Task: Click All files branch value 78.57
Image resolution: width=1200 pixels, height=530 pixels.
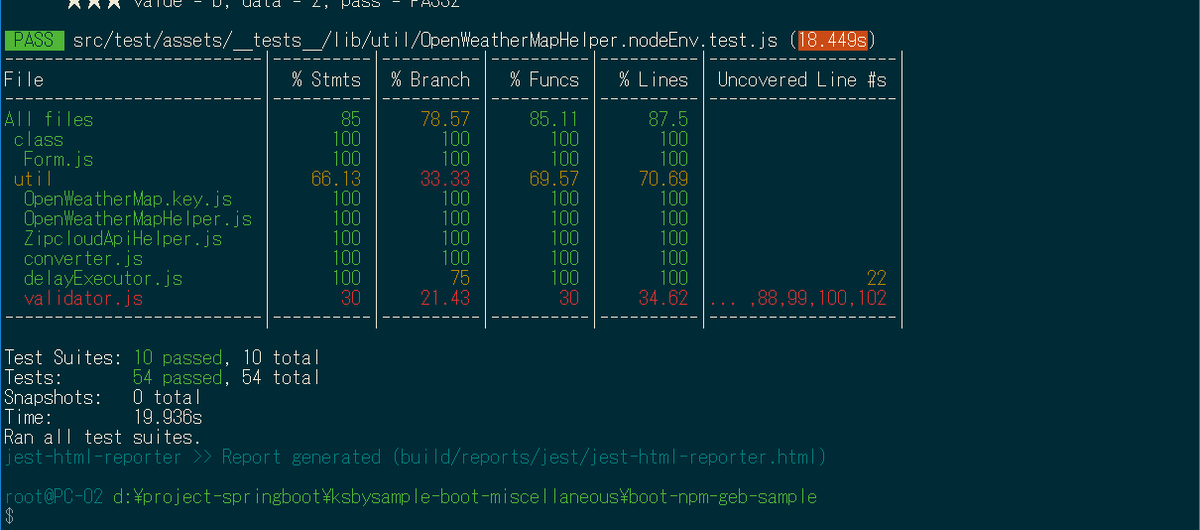Action: click(445, 120)
